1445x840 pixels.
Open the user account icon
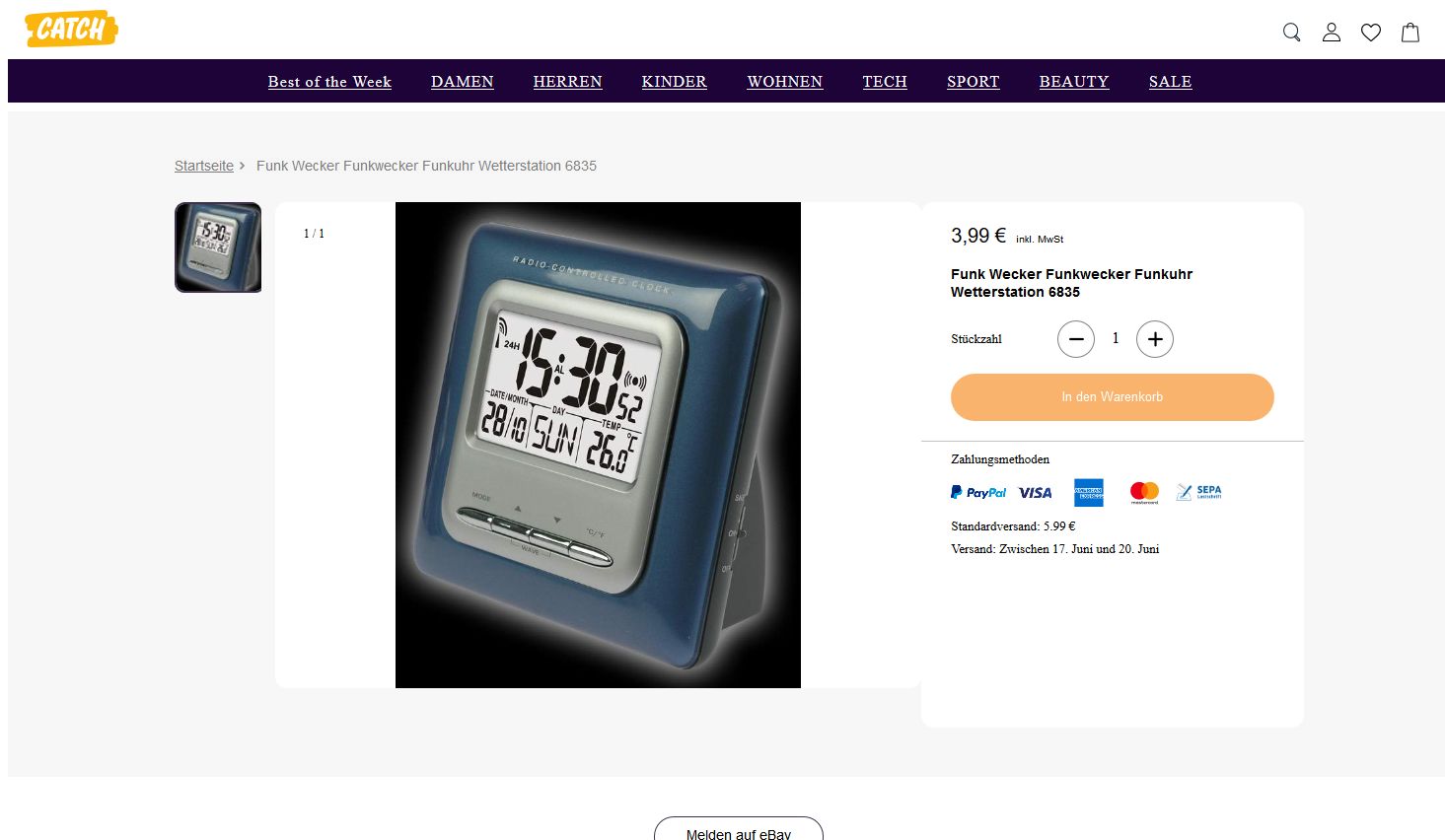[x=1332, y=33]
